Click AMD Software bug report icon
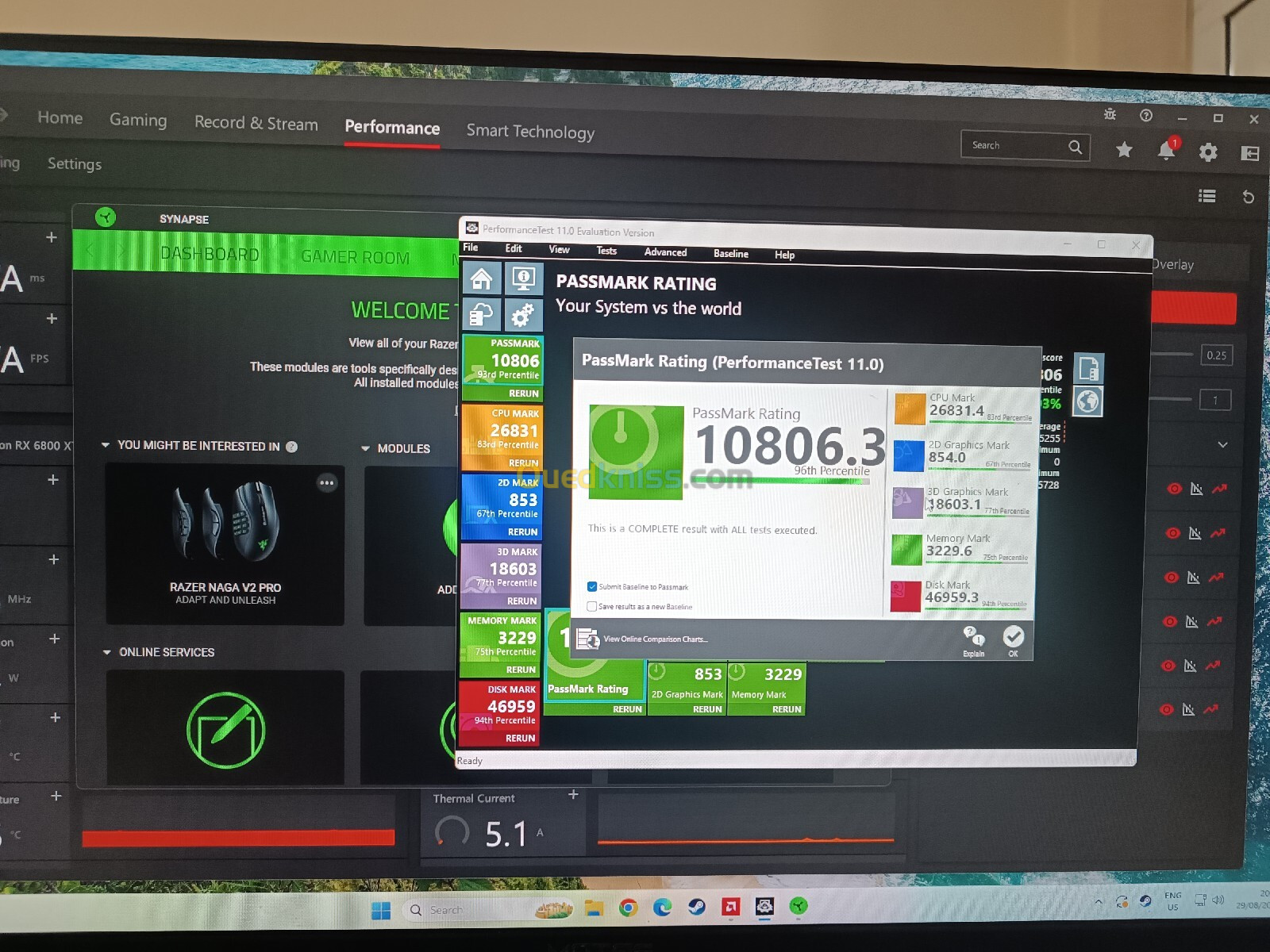Viewport: 1270px width, 952px height. (1110, 114)
